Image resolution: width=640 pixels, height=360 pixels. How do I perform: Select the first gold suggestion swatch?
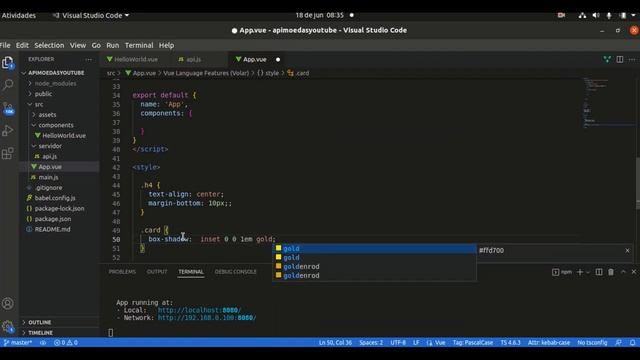(278, 248)
